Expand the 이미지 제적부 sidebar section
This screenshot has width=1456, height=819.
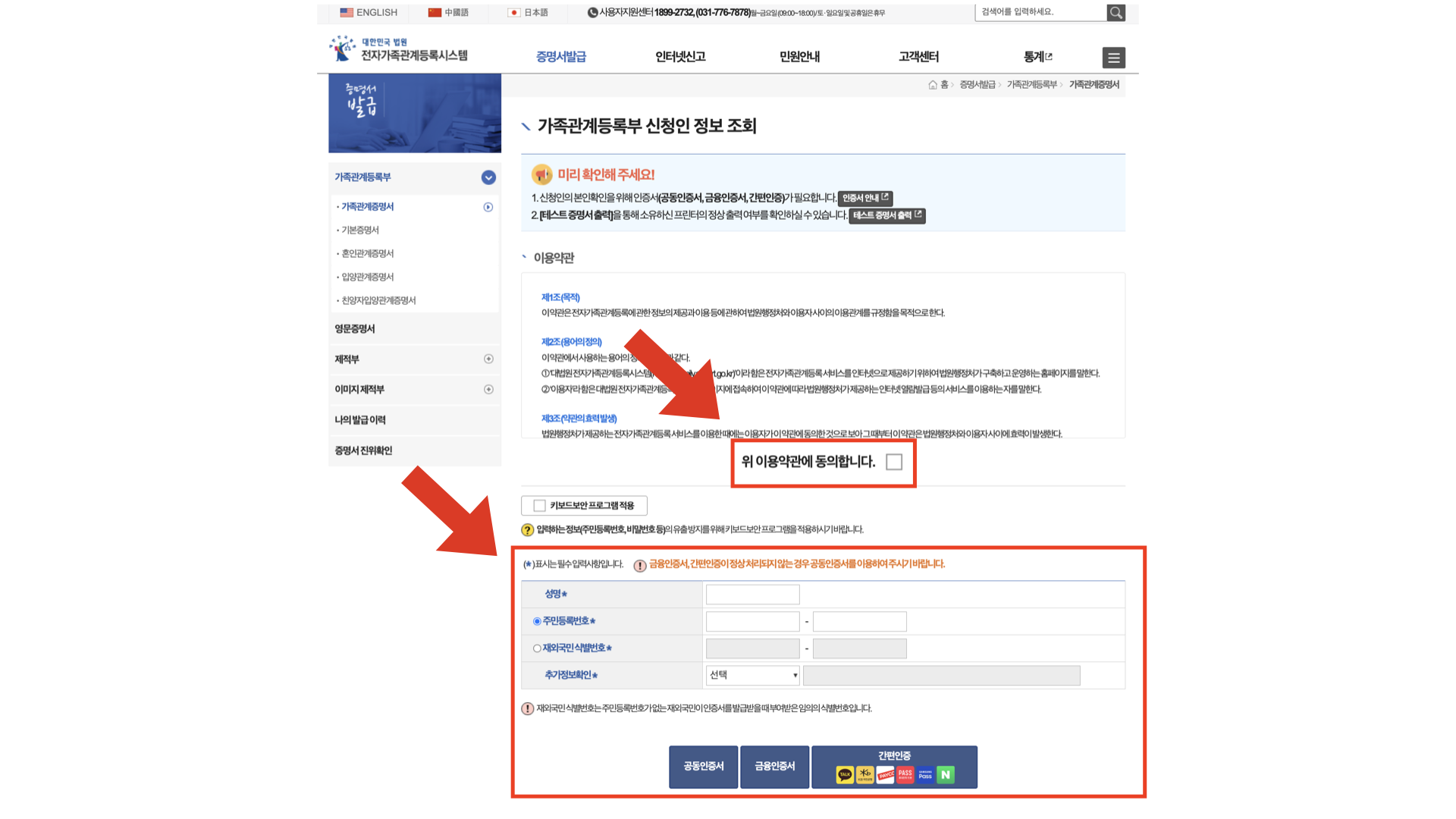(488, 390)
